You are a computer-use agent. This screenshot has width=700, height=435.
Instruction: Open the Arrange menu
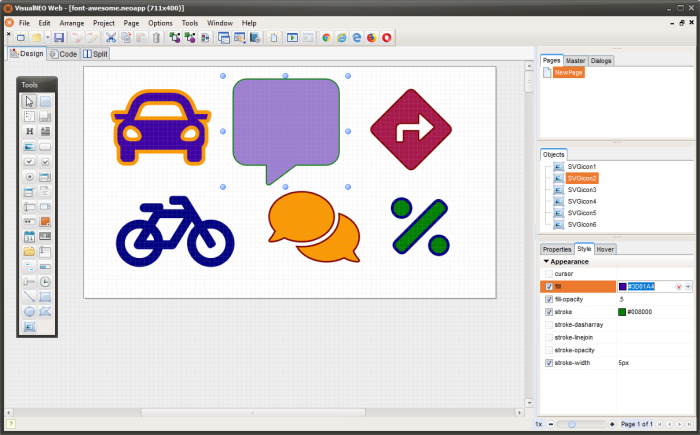[71, 22]
